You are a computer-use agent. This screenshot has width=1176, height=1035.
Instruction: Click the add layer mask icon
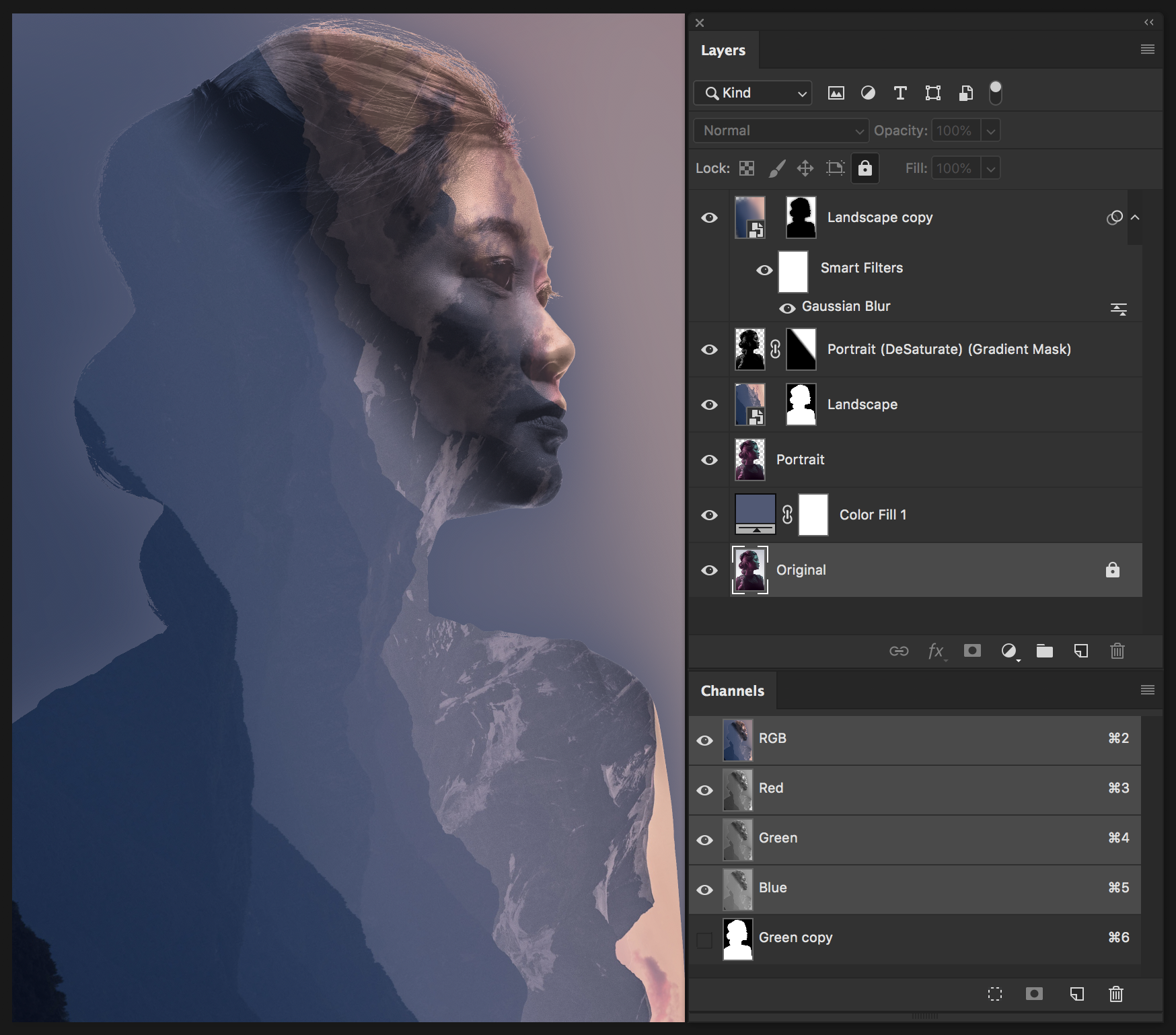pyautogui.click(x=971, y=651)
